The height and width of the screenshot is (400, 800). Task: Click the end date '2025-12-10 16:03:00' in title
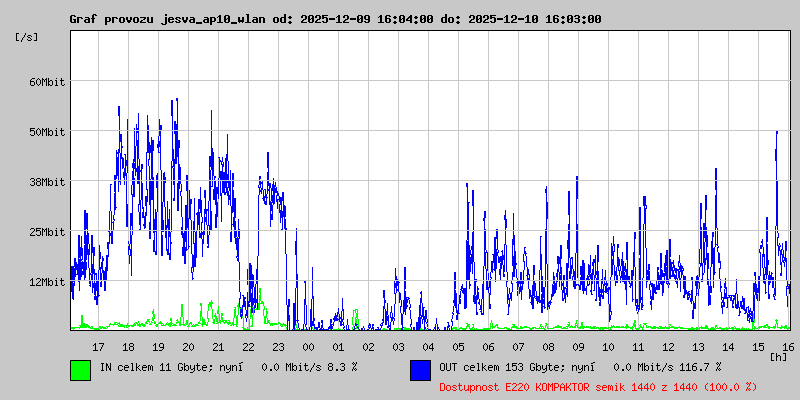click(x=537, y=19)
